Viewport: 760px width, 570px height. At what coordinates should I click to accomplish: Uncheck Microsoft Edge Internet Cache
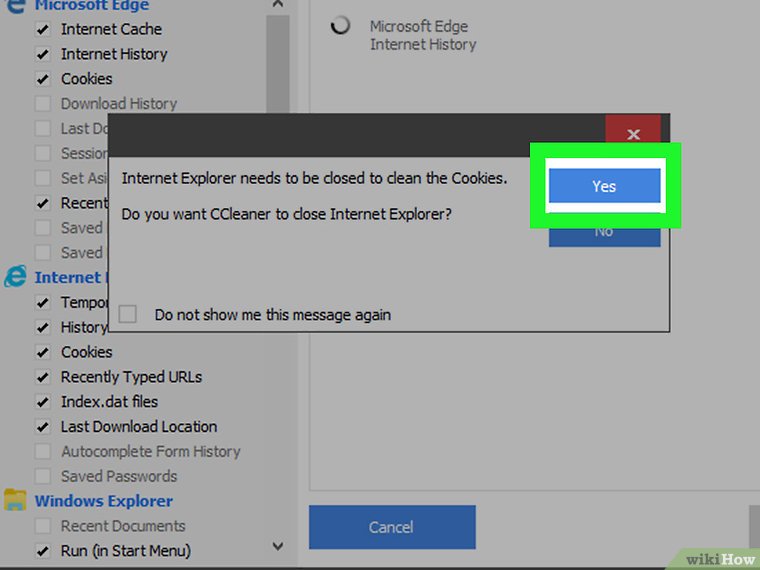43,29
